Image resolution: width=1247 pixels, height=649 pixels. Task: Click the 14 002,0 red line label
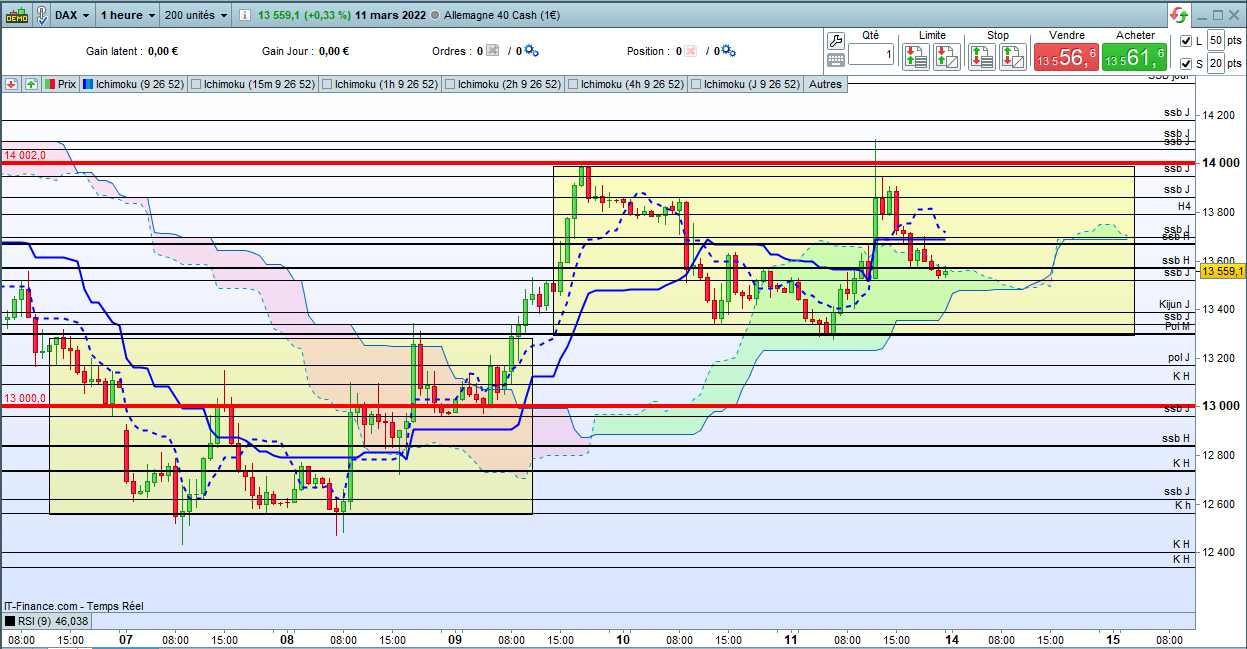(x=23, y=156)
